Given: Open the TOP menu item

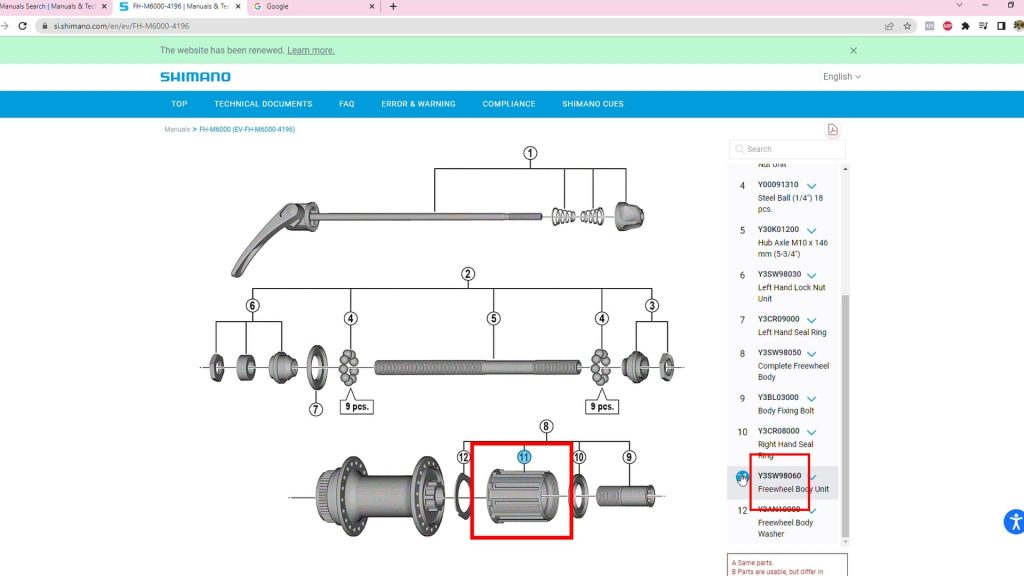Looking at the screenshot, I should click(x=179, y=104).
